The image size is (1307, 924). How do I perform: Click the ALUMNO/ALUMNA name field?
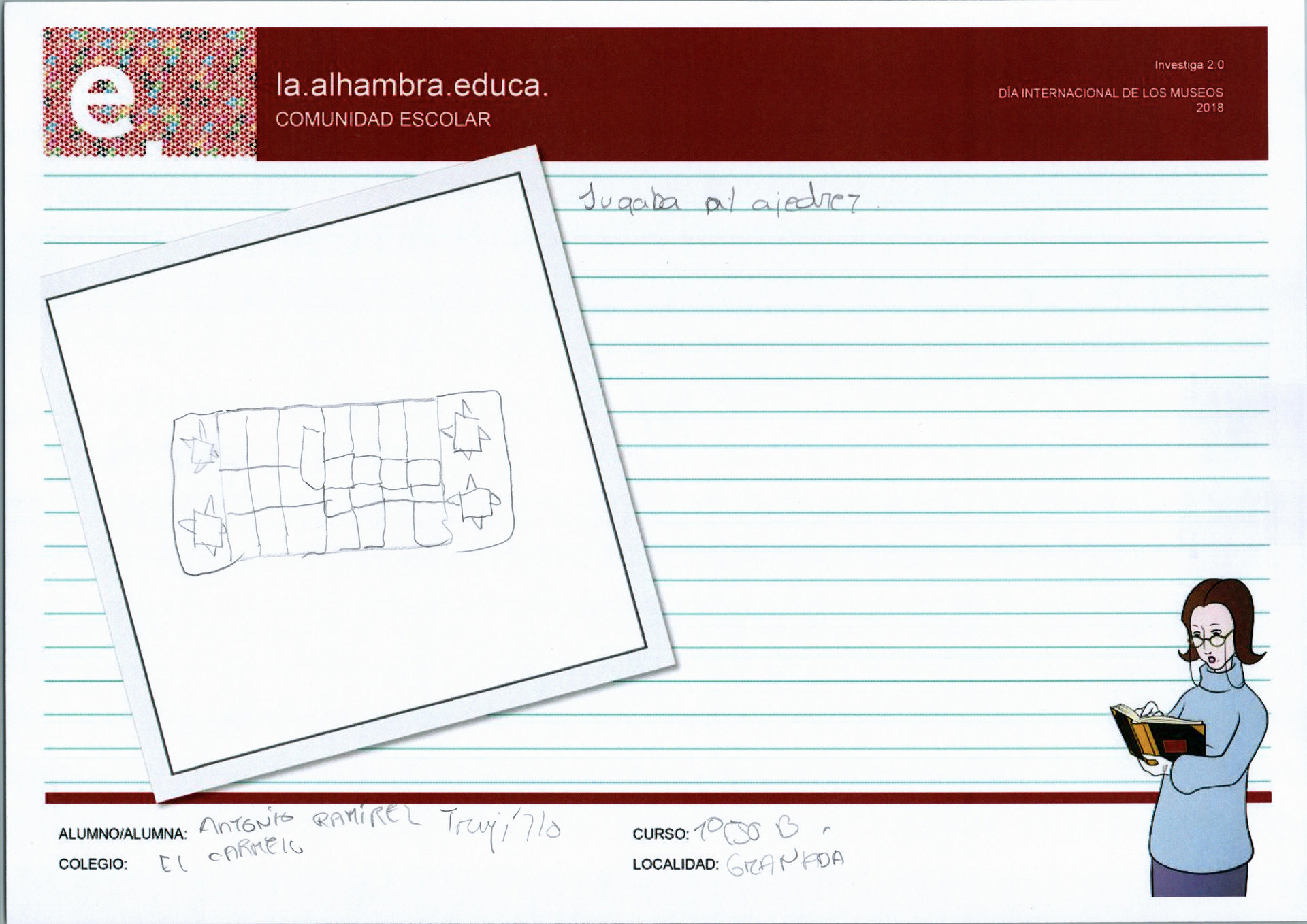click(378, 824)
